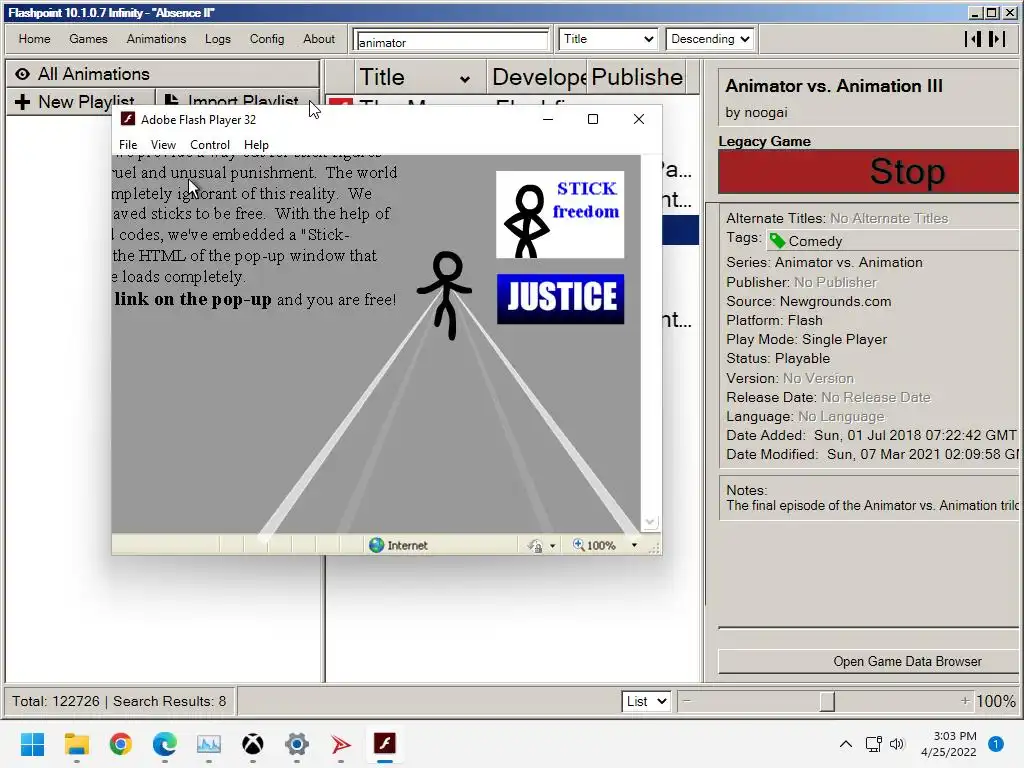Click the red arrow app icon in taskbar
This screenshot has height=768, width=1024.
[x=340, y=744]
